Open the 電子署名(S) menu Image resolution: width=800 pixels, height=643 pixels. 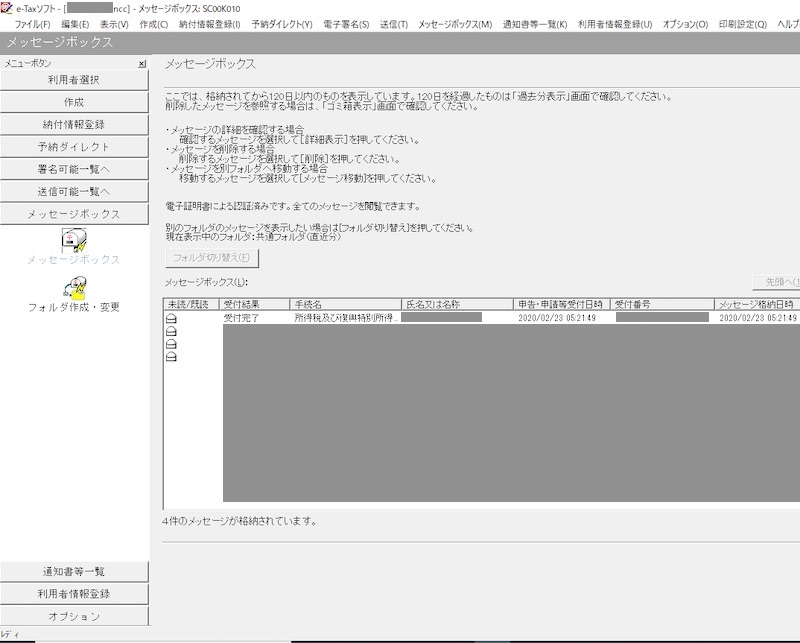pyautogui.click(x=346, y=24)
